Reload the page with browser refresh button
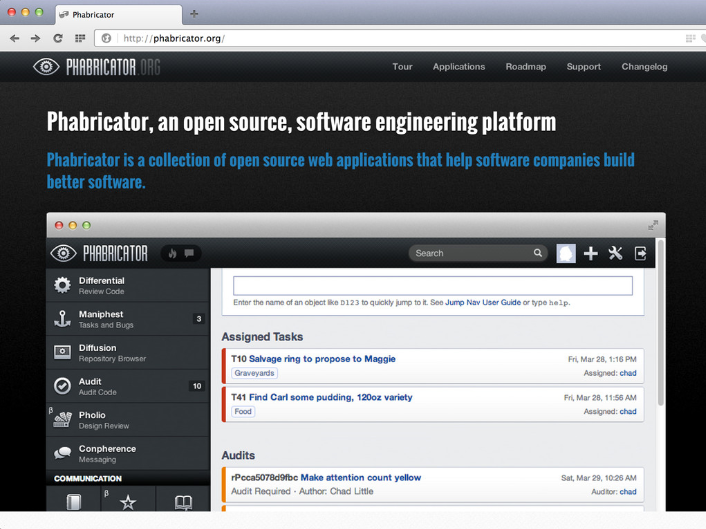 [x=58, y=38]
